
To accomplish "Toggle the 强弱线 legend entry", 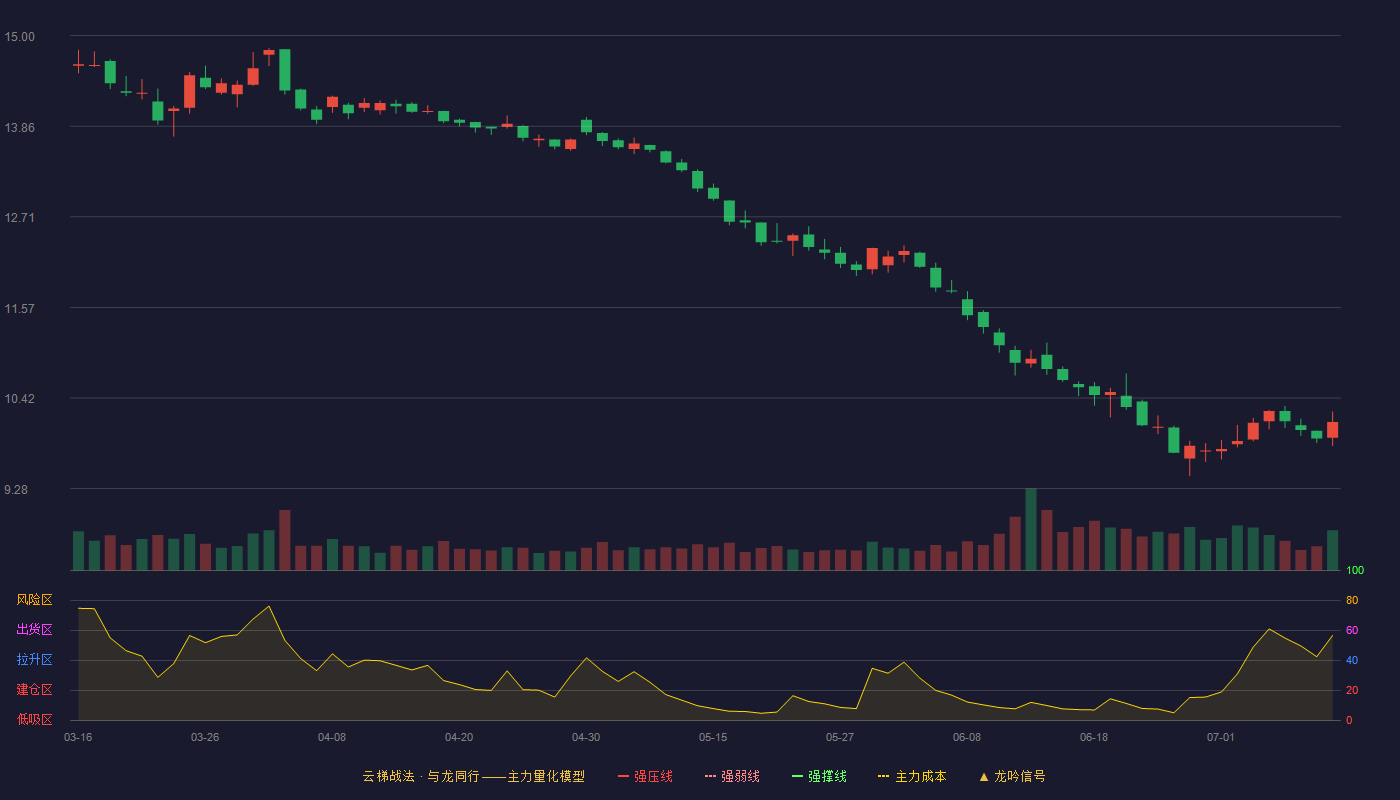I will tap(732, 776).
